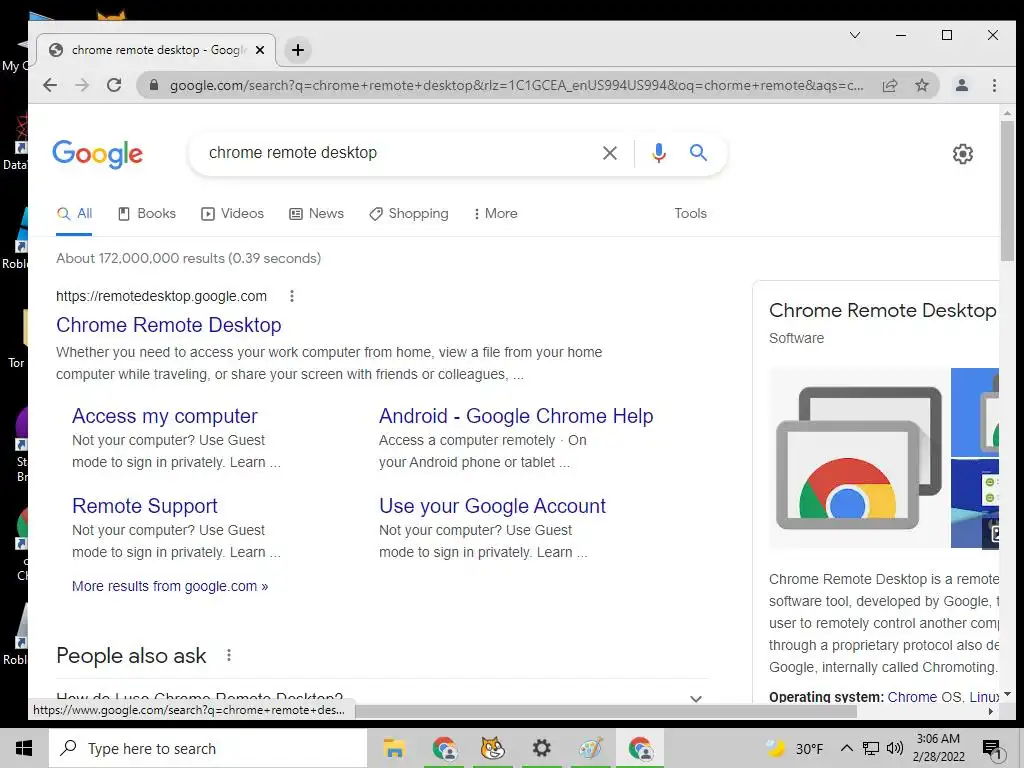This screenshot has height=768, width=1024.
Task: Open options next to People also ask
Action: tap(229, 655)
